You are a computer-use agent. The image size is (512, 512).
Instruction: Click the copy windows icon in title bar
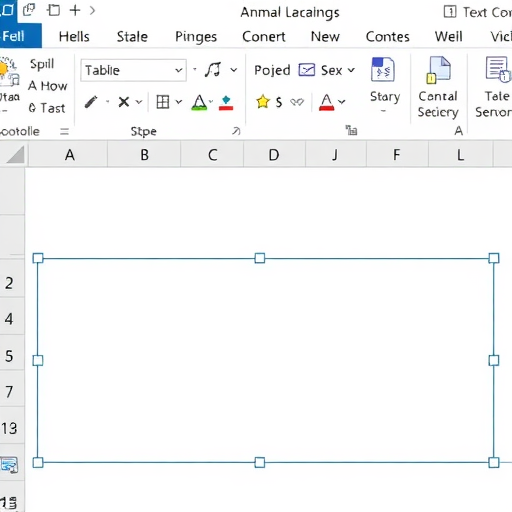pos(29,10)
